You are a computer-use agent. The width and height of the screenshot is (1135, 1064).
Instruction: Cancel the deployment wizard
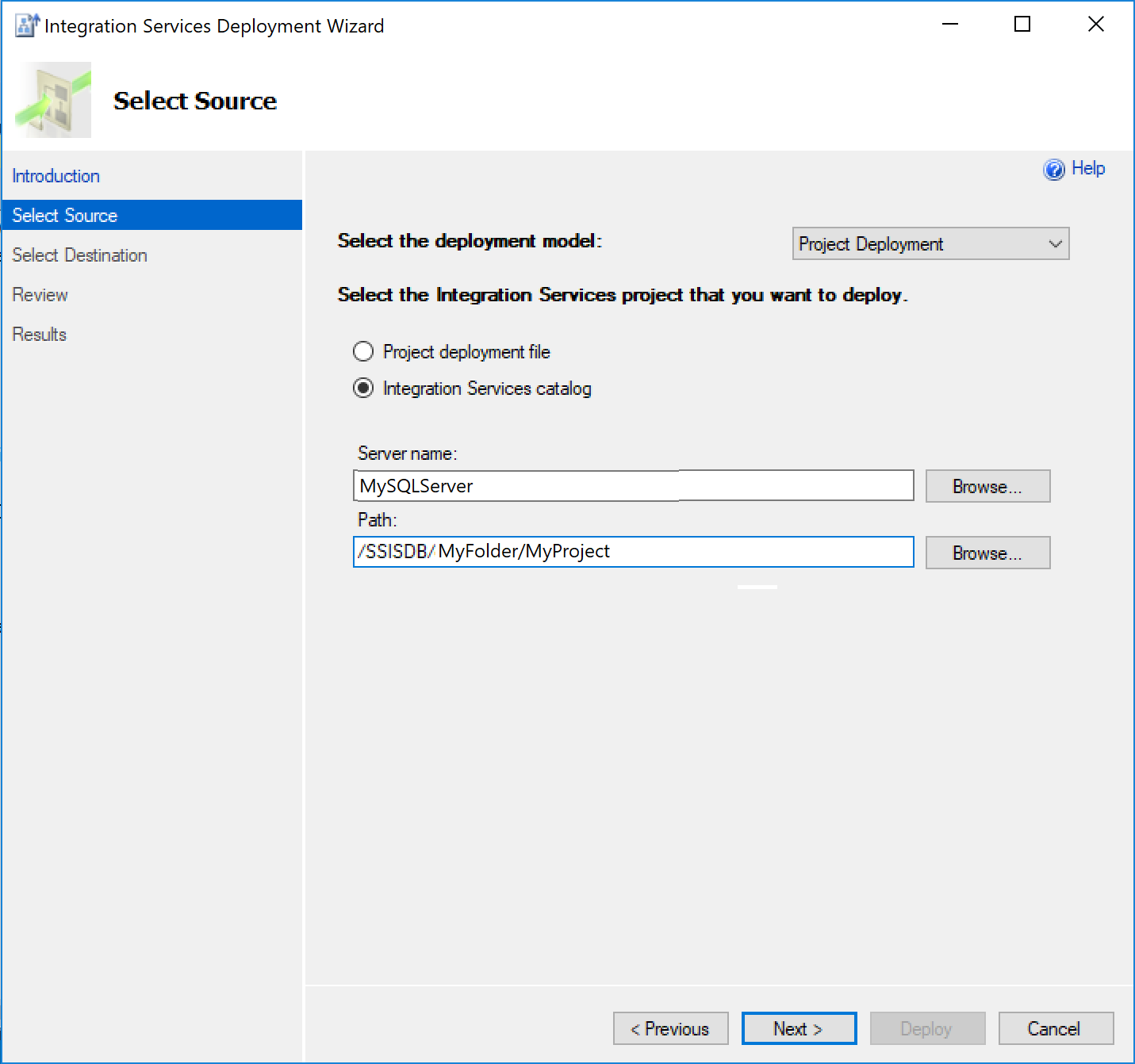(1056, 1028)
